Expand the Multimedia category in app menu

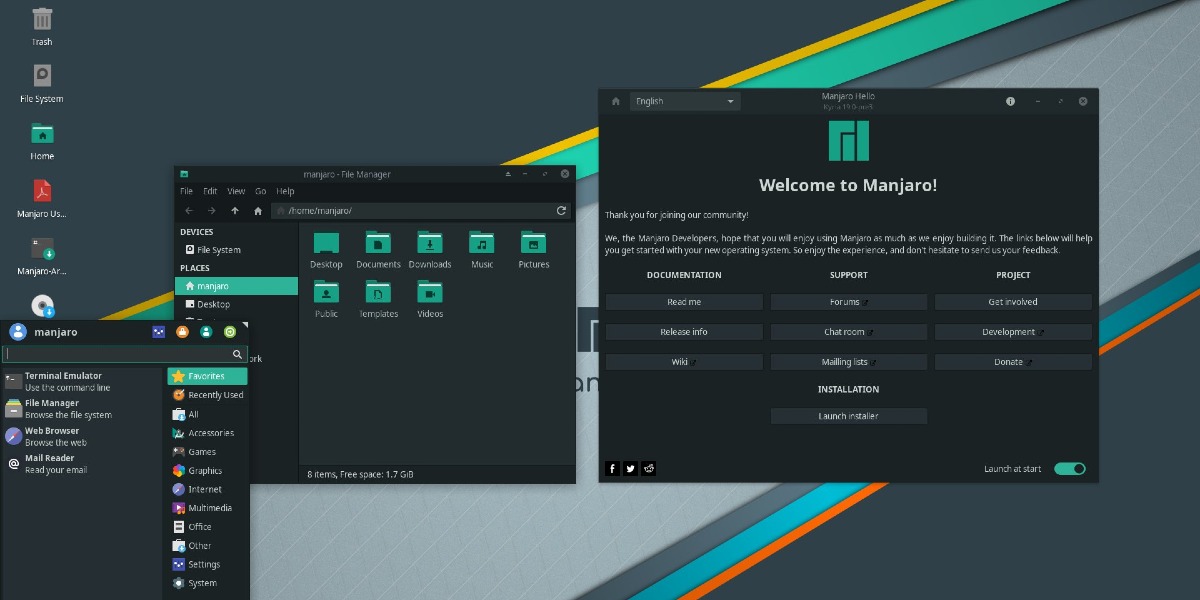[208, 508]
